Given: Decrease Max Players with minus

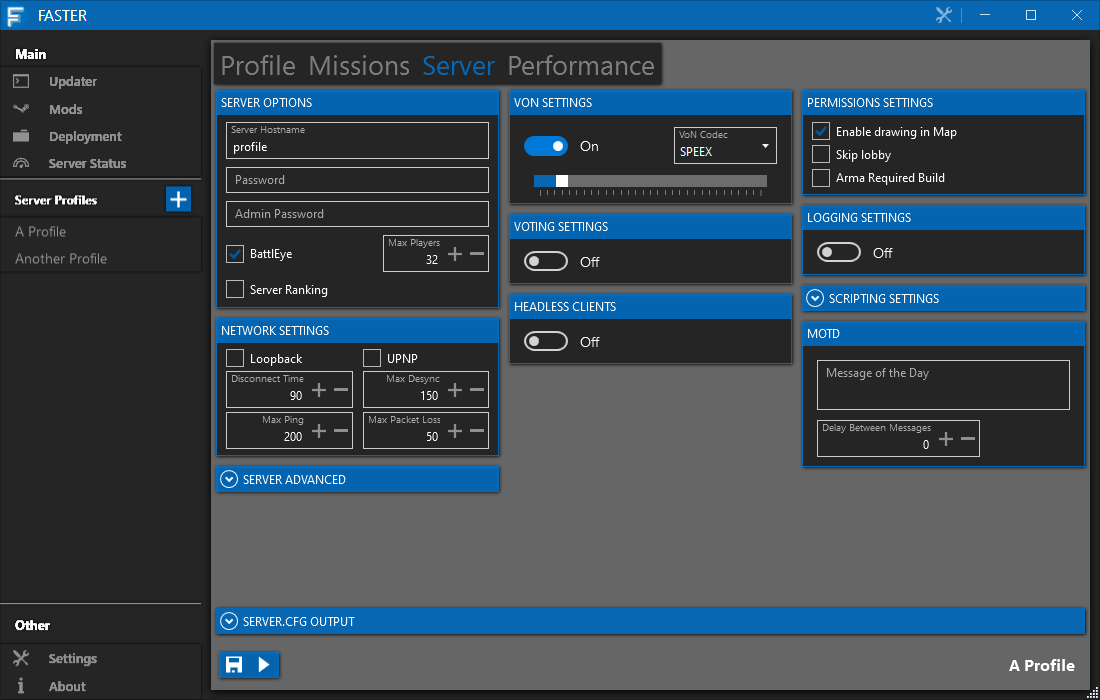Looking at the screenshot, I should coord(477,254).
